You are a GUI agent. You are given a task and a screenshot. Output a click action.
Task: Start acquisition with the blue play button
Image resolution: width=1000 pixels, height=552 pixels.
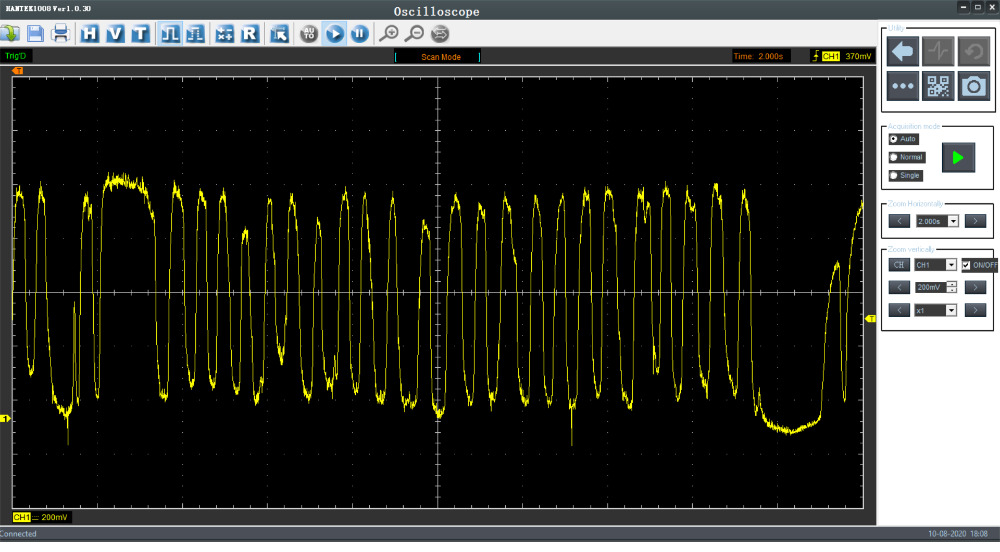334,33
